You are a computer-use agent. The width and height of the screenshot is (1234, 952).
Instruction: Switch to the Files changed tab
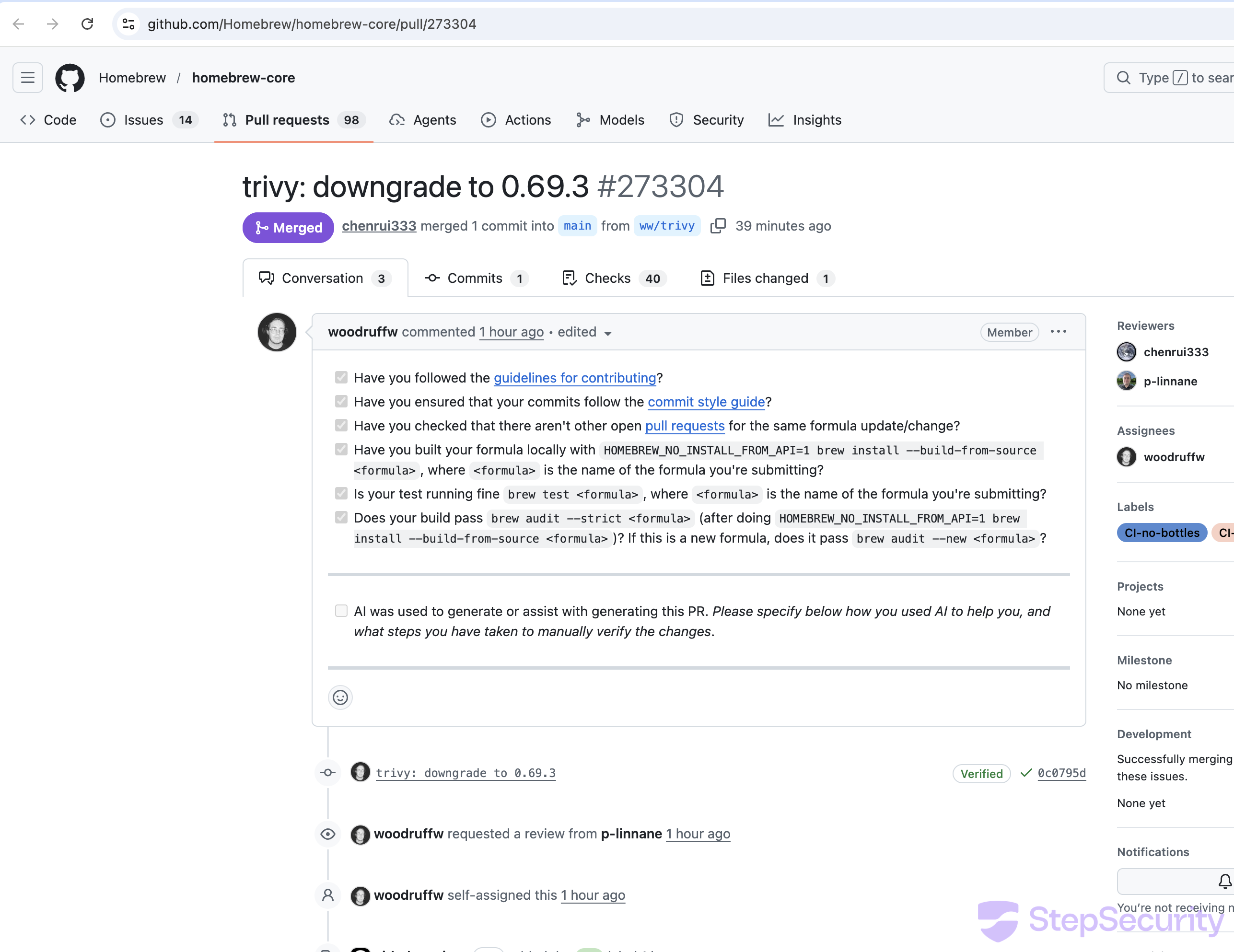[x=767, y=278]
